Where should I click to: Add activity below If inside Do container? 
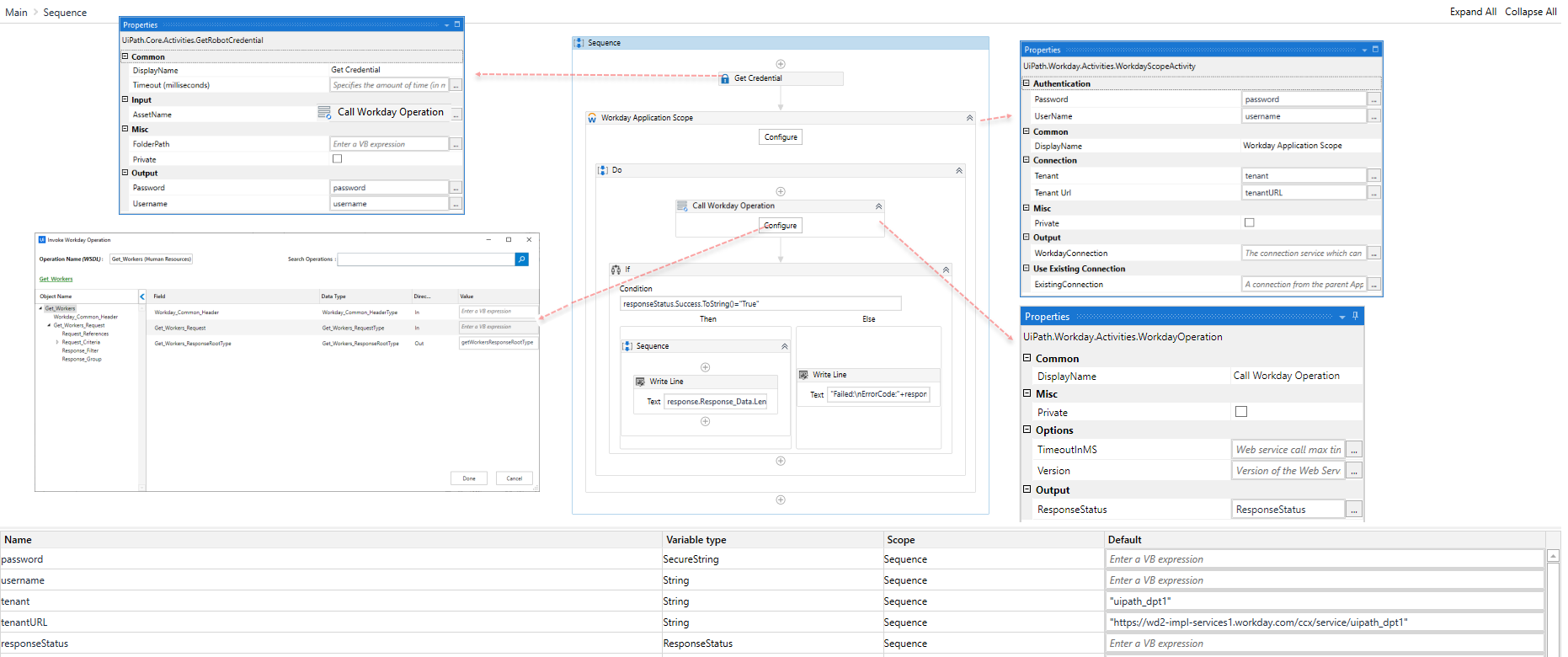pyautogui.click(x=781, y=461)
